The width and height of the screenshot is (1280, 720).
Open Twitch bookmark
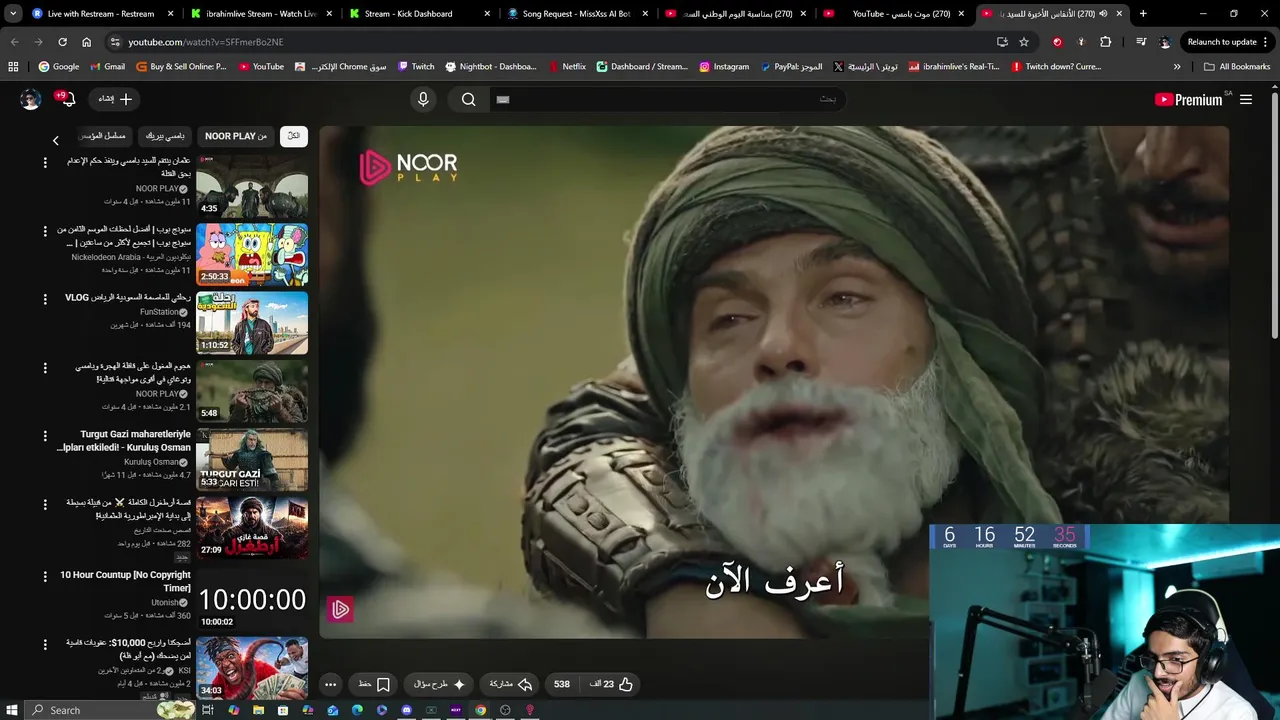[415, 66]
